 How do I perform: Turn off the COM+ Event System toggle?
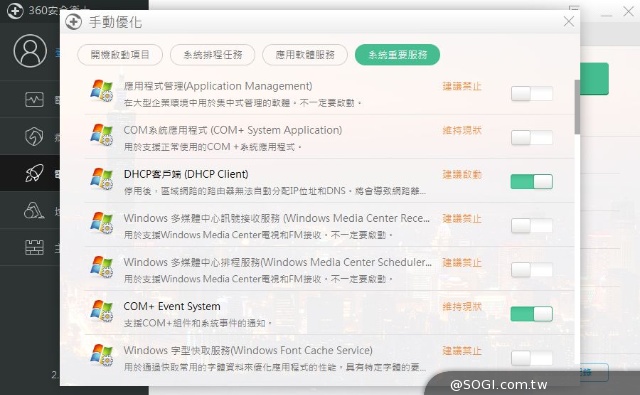click(x=531, y=314)
